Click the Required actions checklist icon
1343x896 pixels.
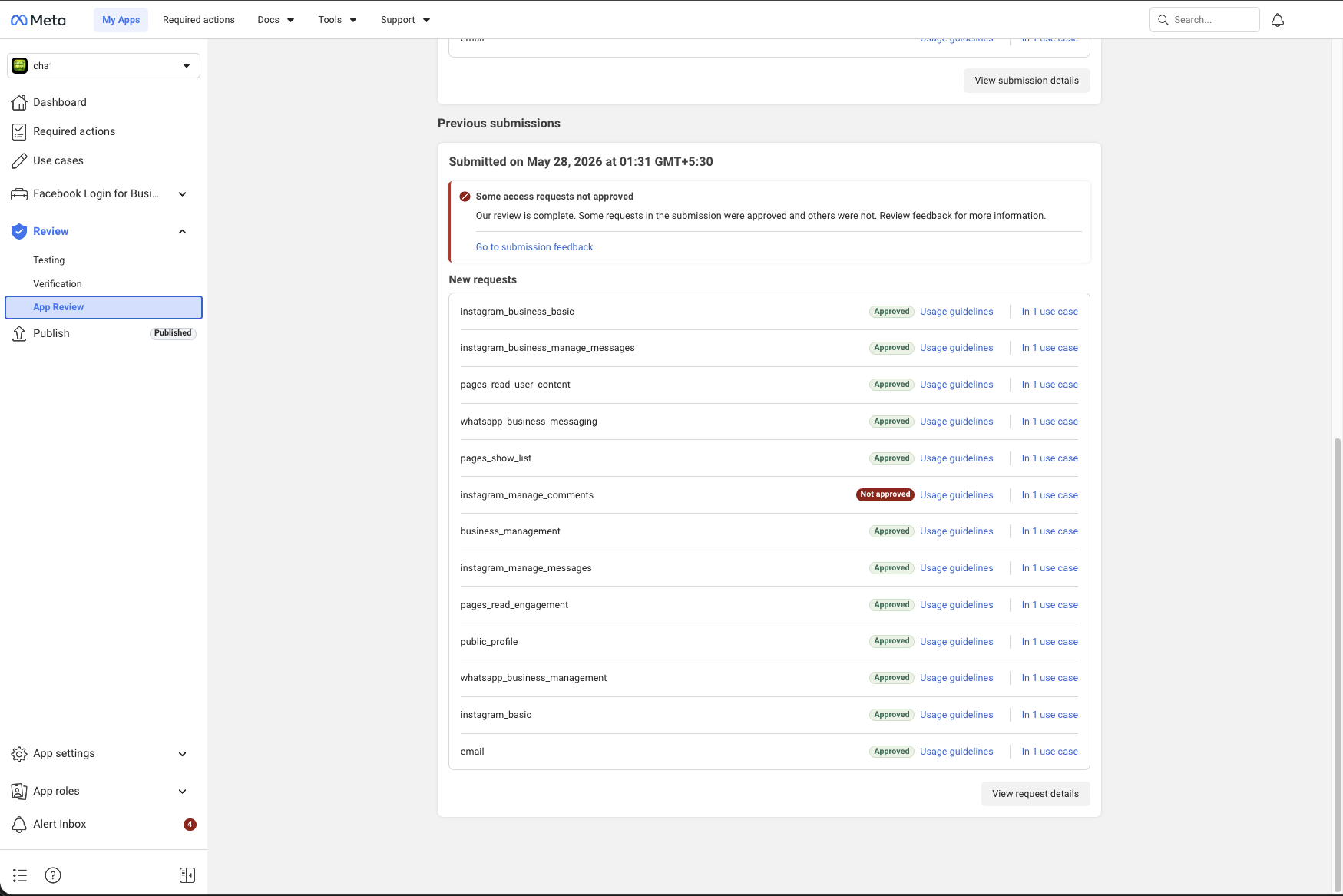[x=19, y=132]
